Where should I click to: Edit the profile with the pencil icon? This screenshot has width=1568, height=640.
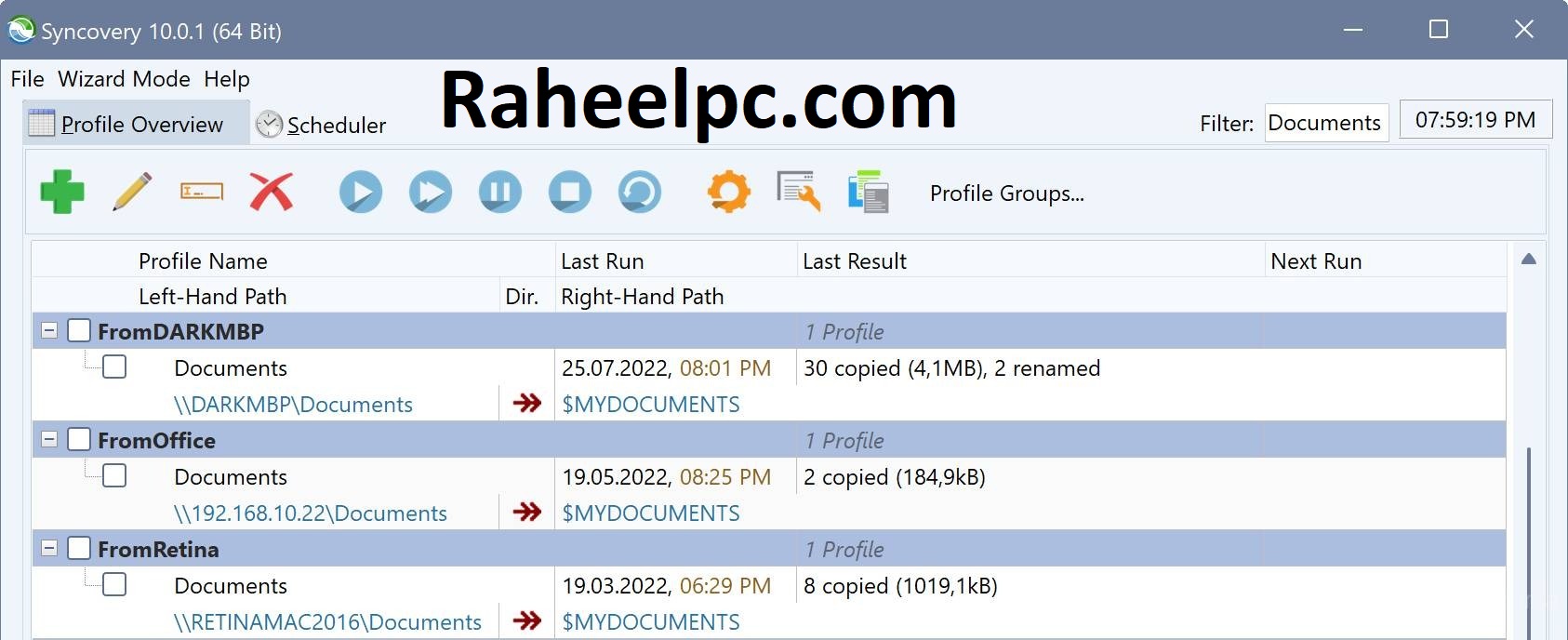tap(132, 192)
